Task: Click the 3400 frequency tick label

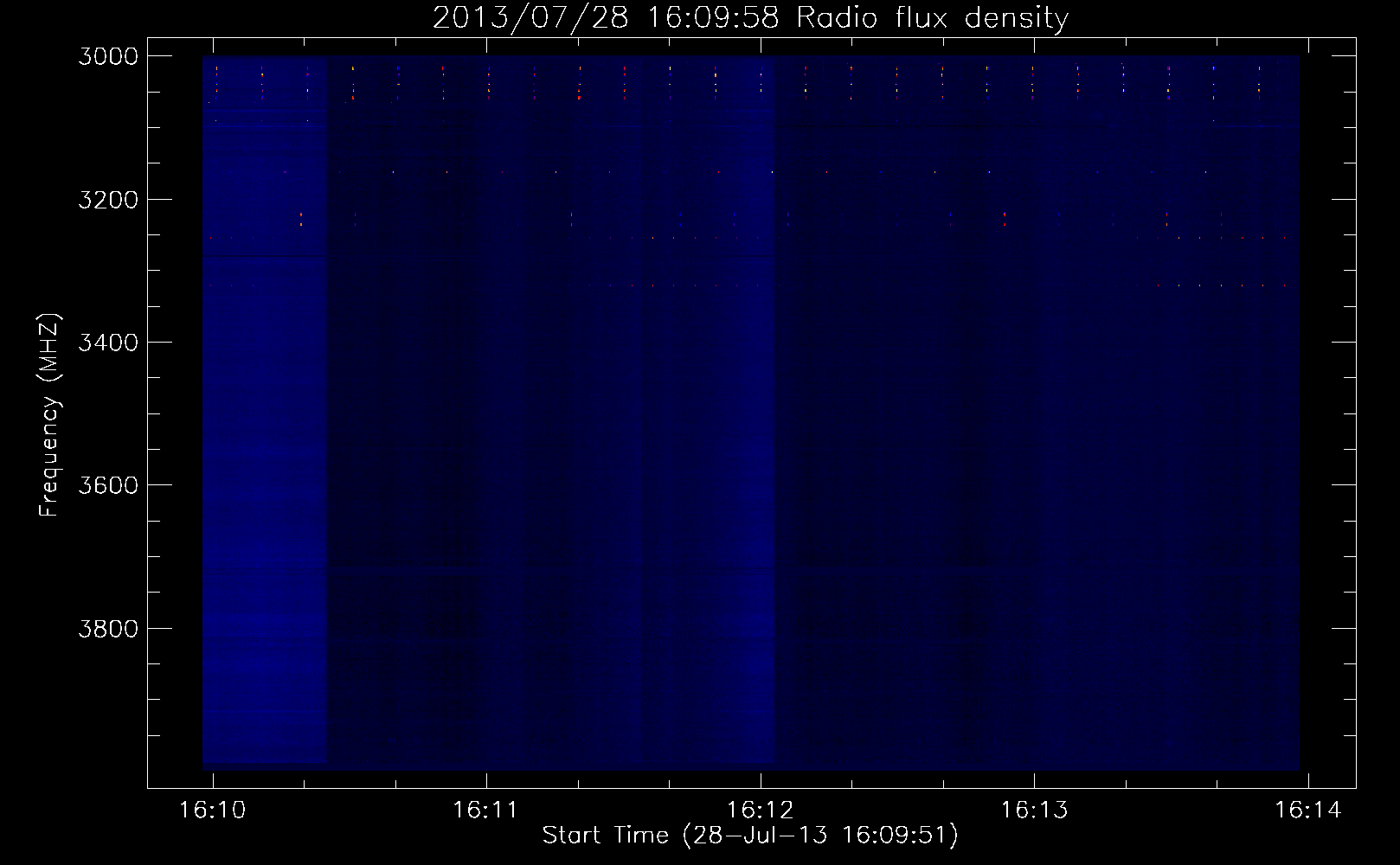Action: point(108,343)
